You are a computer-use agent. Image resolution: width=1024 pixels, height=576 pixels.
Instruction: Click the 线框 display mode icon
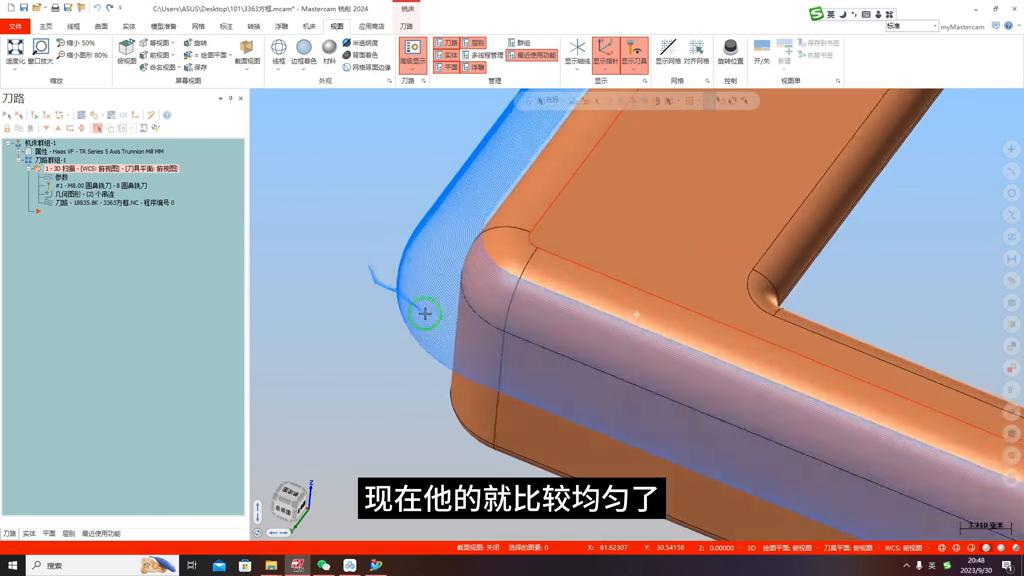(x=278, y=47)
